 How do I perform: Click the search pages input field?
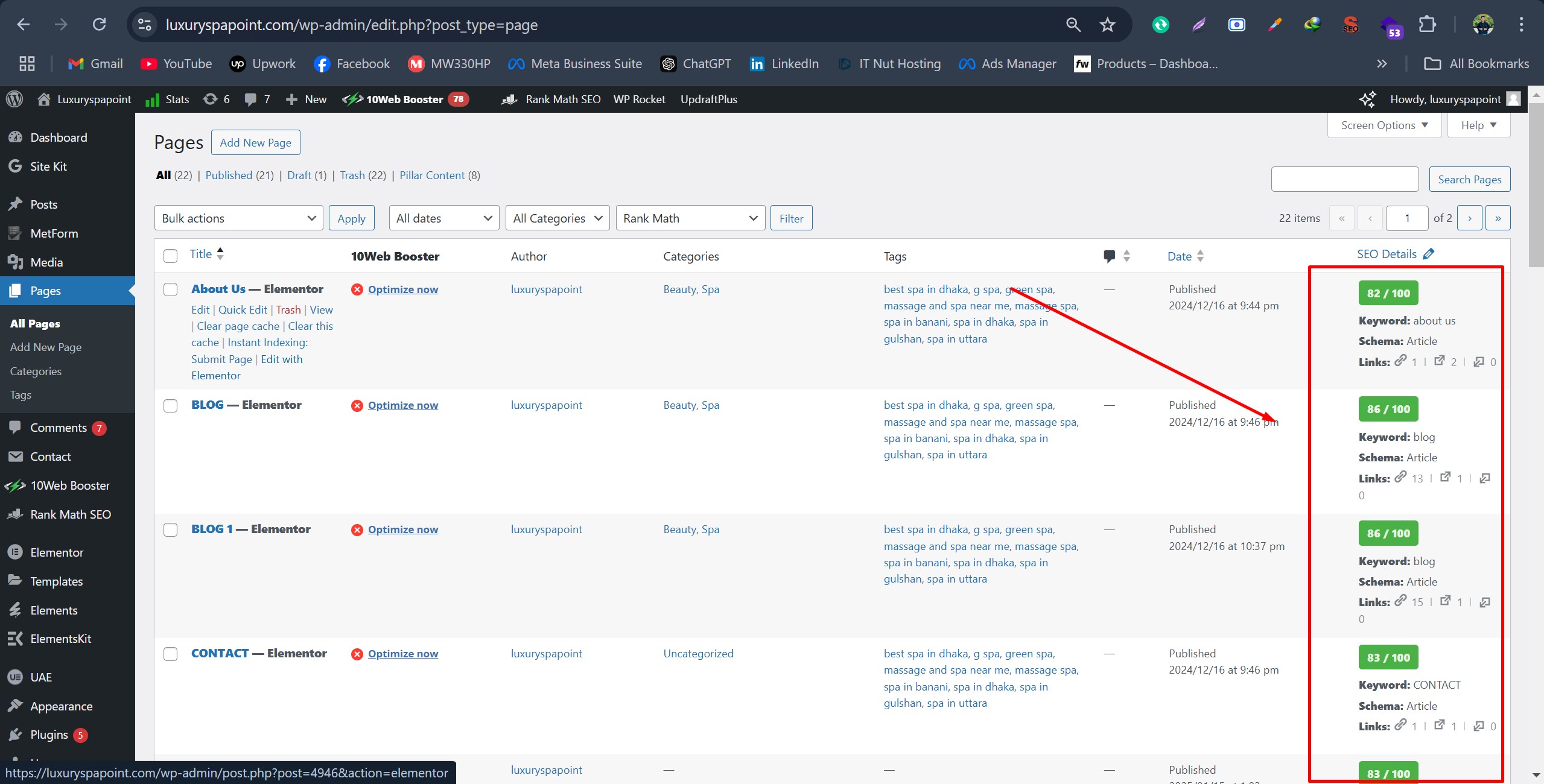pos(1344,179)
